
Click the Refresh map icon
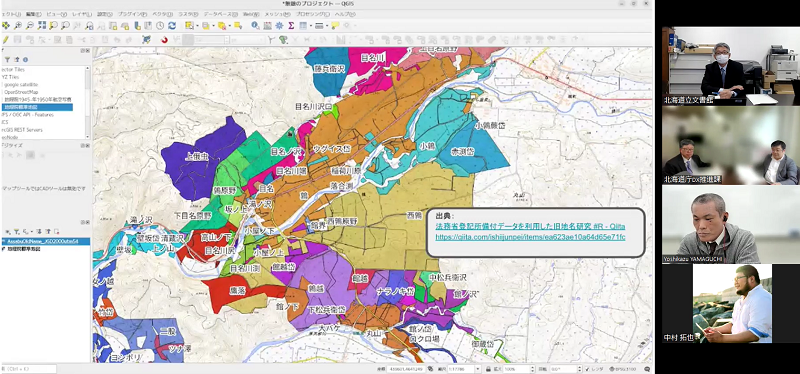pyautogui.click(x=172, y=26)
